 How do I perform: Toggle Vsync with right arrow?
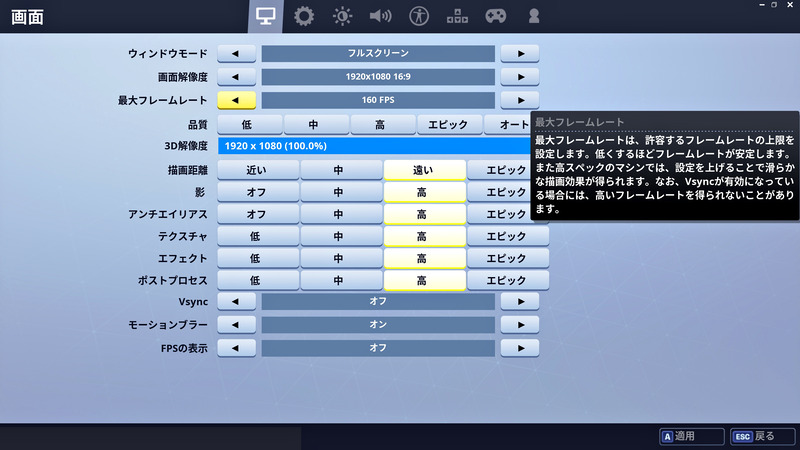520,302
